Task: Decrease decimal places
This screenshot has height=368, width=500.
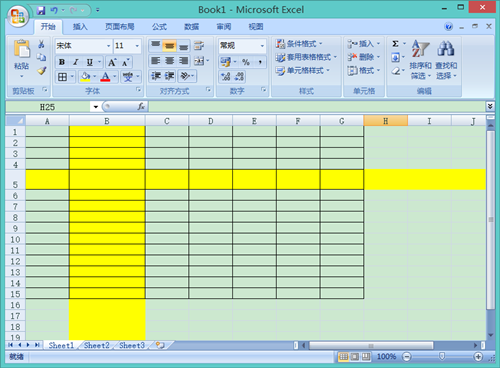Action: click(239, 76)
